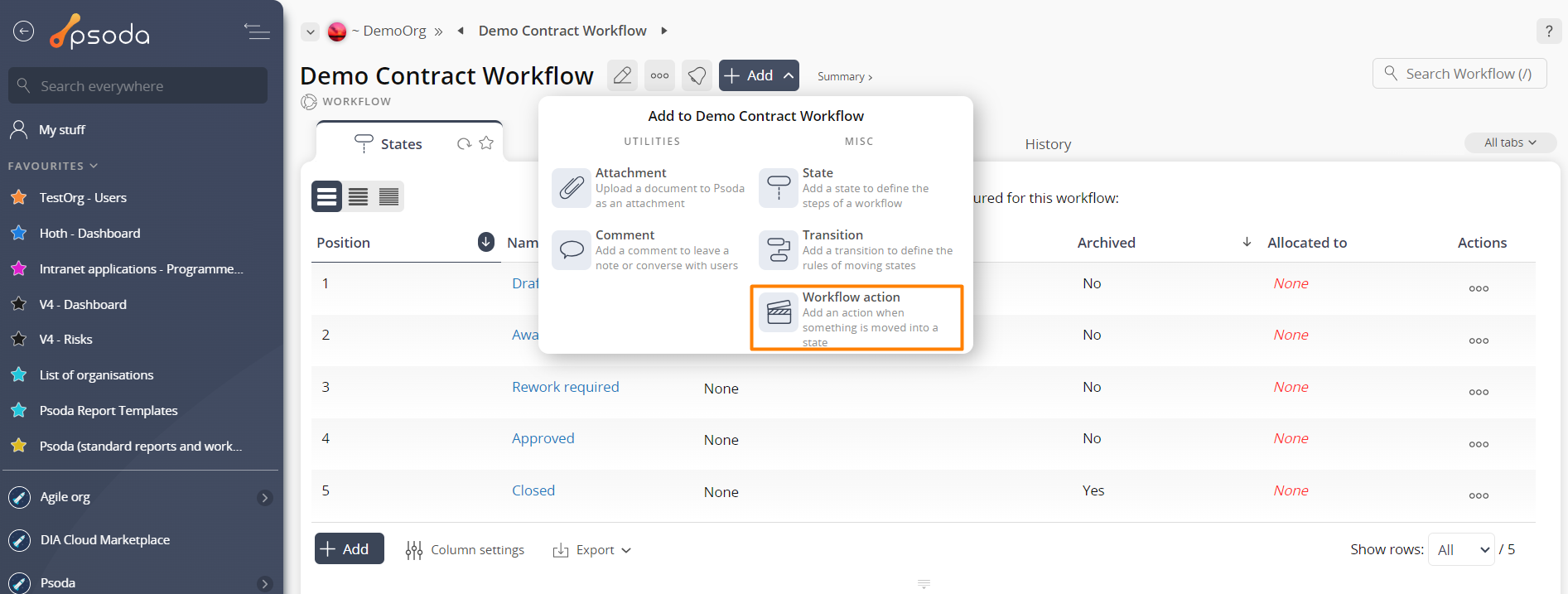Screen dimensions: 1568x594
Task: Open actions menu for Approved row
Action: [1479, 444]
